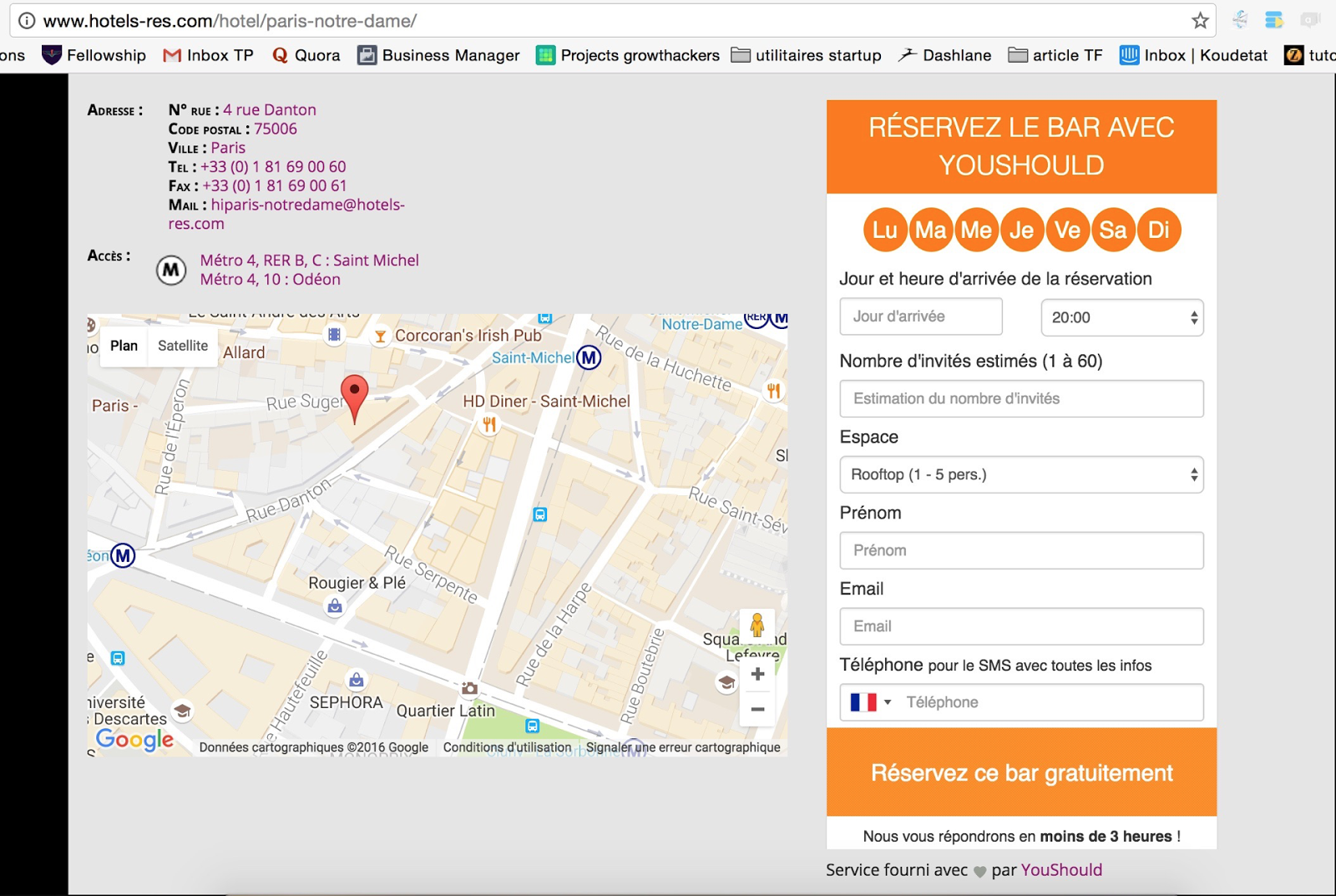The width and height of the screenshot is (1336, 896).
Task: Open the Inbox Koudetat bookmark
Action: coord(1194,55)
